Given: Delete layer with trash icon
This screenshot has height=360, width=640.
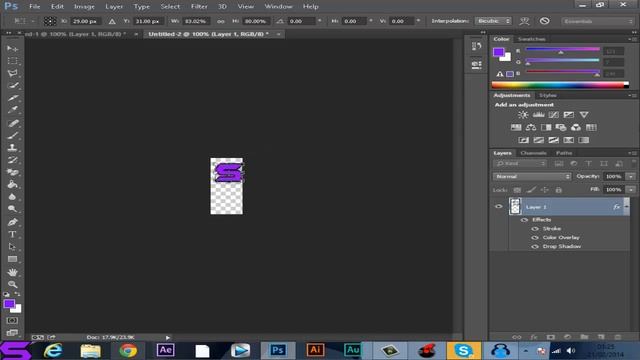Looking at the screenshot, I should [618, 337].
